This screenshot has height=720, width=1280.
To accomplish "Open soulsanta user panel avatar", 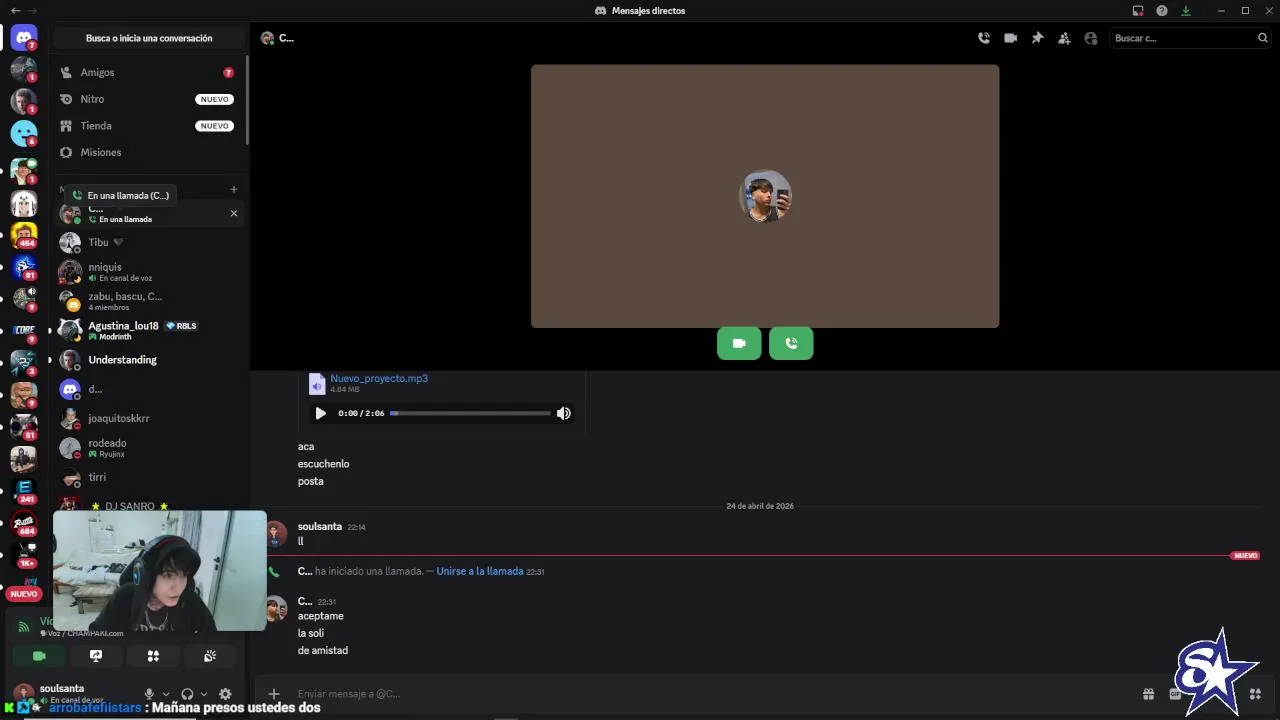I will pos(22,694).
